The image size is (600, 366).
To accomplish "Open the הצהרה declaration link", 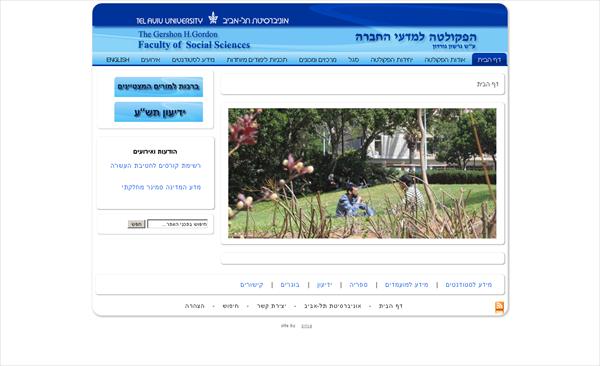I will (x=195, y=306).
